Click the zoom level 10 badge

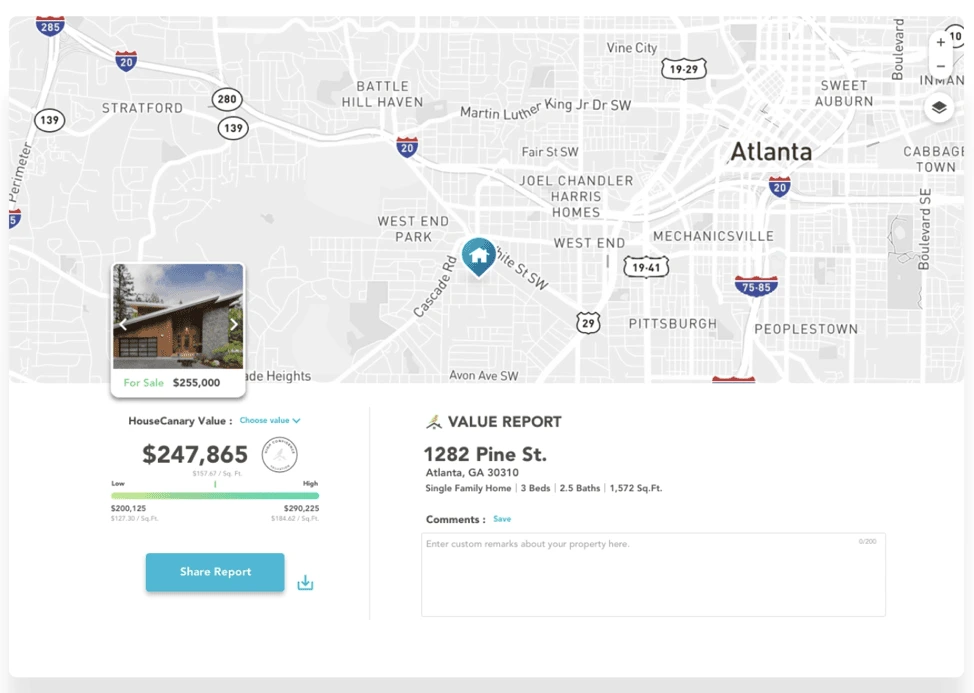958,36
